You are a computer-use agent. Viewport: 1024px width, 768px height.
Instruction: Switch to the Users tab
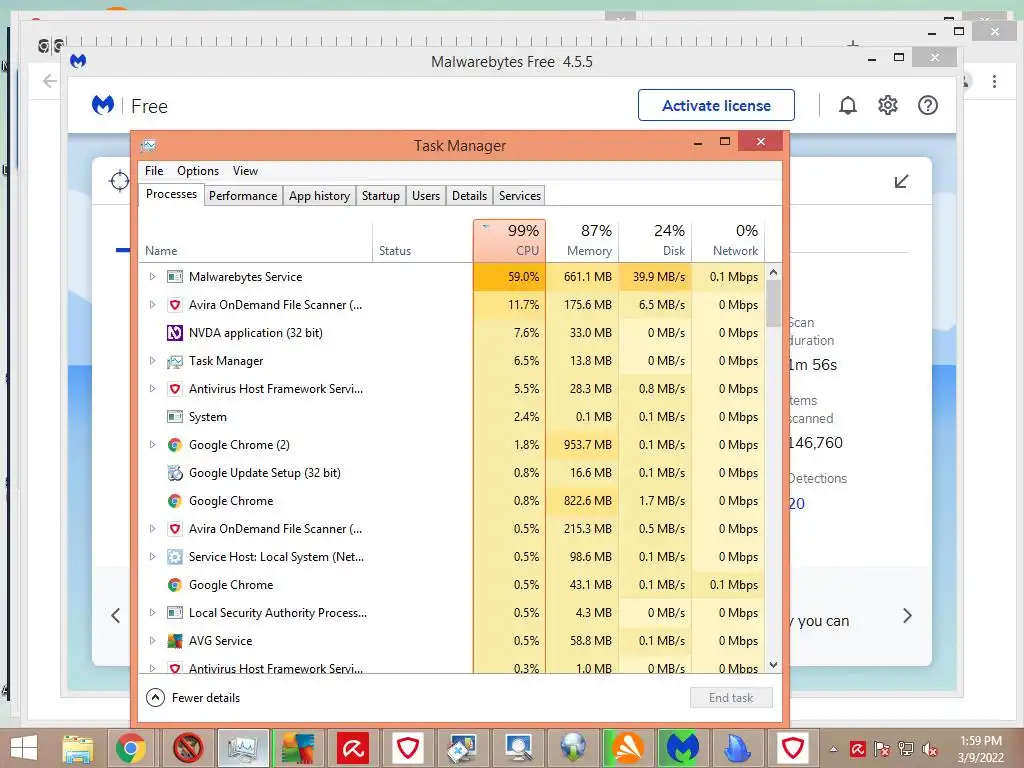tap(426, 196)
